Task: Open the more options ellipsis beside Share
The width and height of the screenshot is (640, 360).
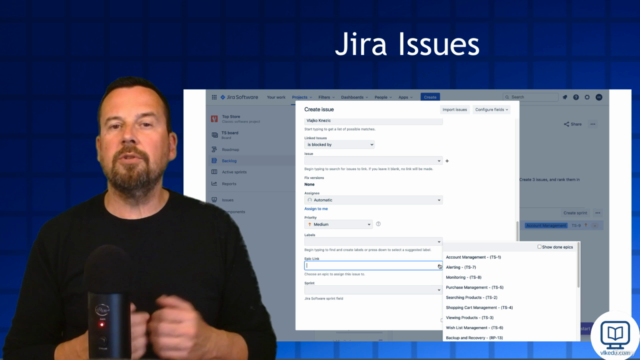Action: 593,124
